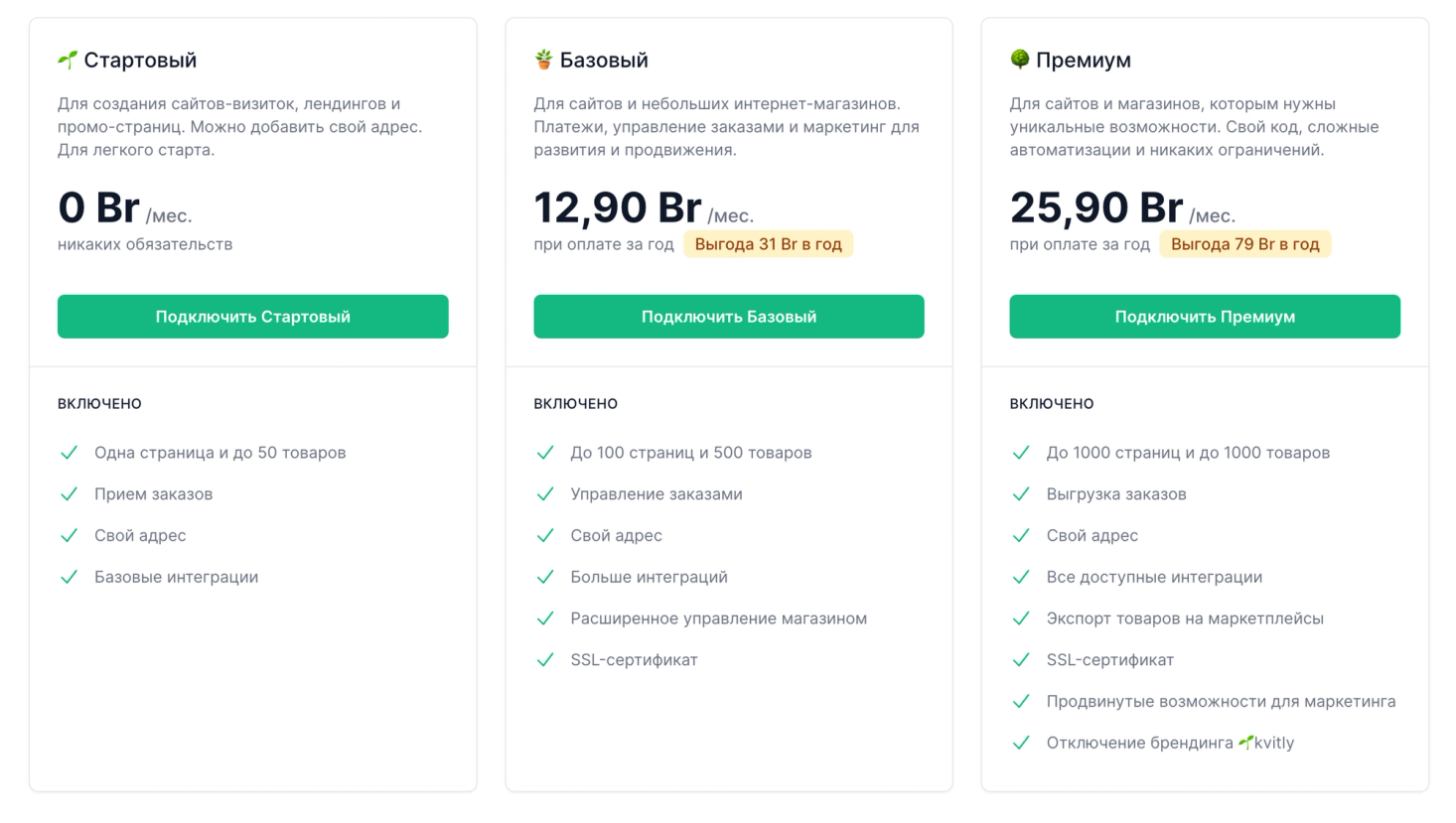Click checkmark beside SSL-сертификат in Базовый plan
Screen dimensions: 1456x823
pyautogui.click(x=545, y=660)
